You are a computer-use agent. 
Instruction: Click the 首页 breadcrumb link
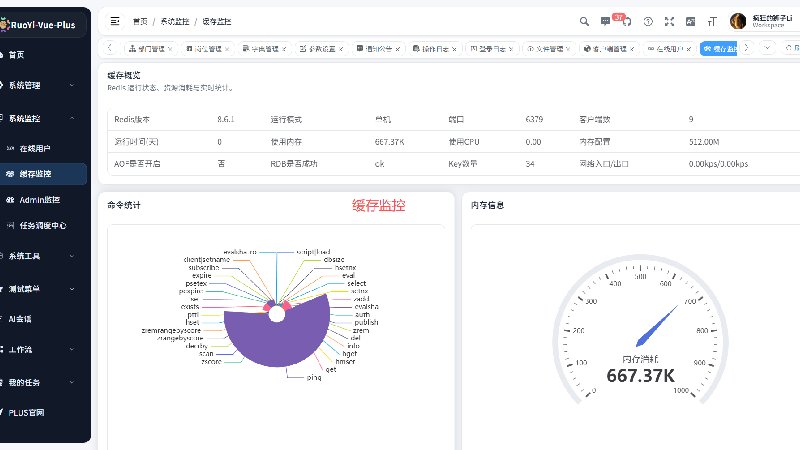point(140,21)
